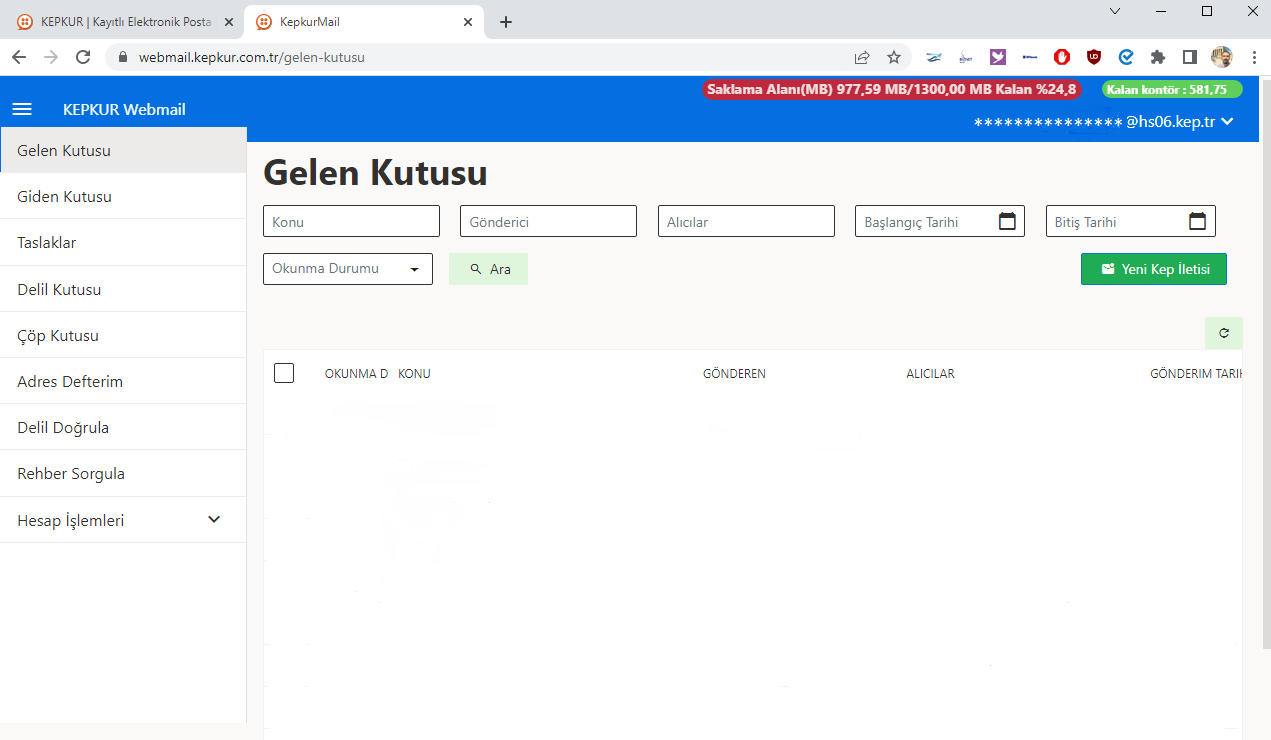Go to Delil Doğrula page
Image resolution: width=1271 pixels, height=740 pixels.
pos(123,428)
